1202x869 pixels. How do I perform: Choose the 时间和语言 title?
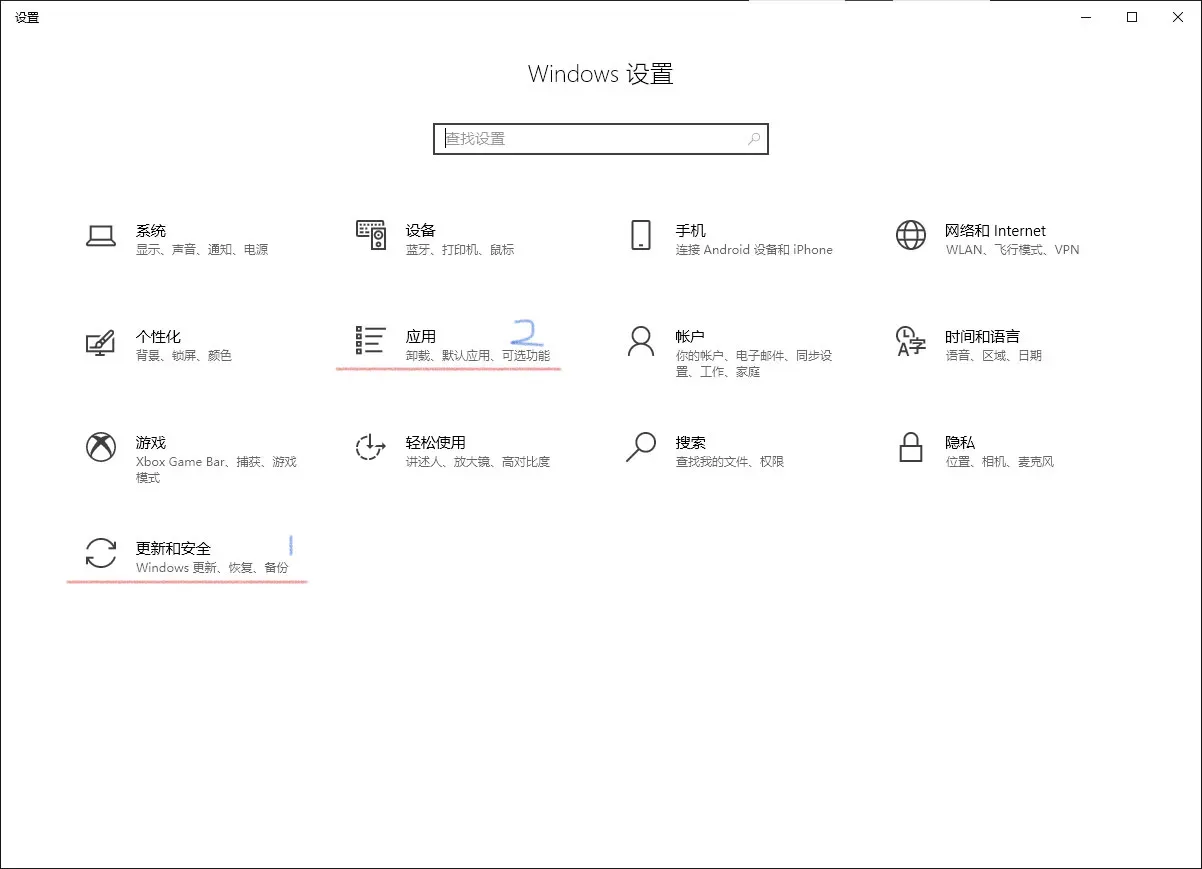983,337
